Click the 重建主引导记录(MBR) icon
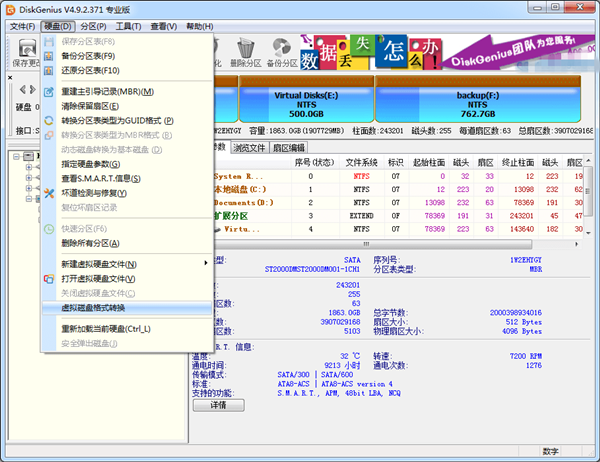 (x=49, y=92)
